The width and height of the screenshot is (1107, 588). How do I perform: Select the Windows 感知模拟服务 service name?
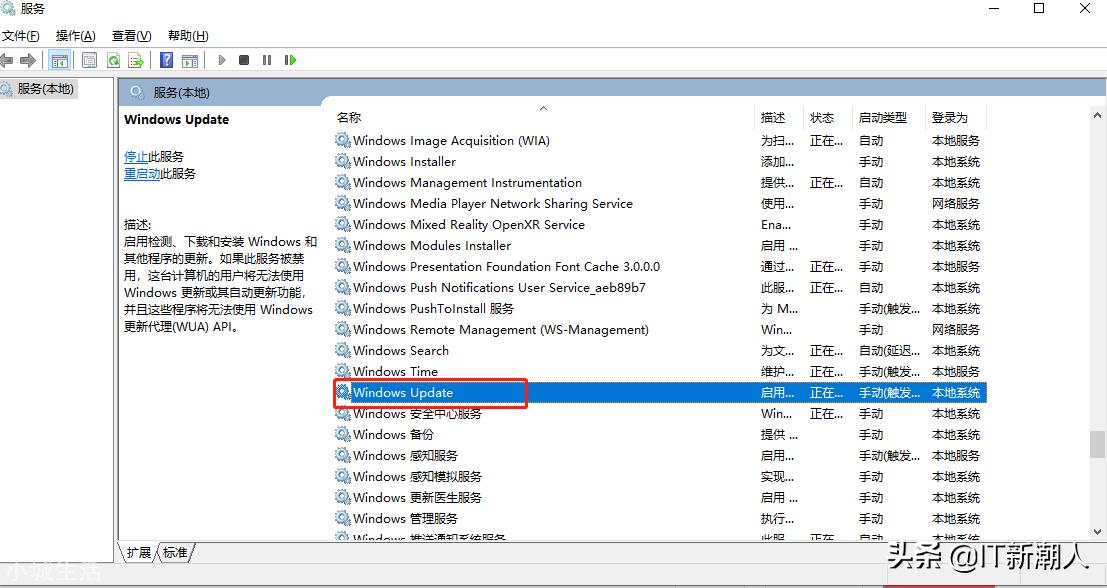click(417, 476)
